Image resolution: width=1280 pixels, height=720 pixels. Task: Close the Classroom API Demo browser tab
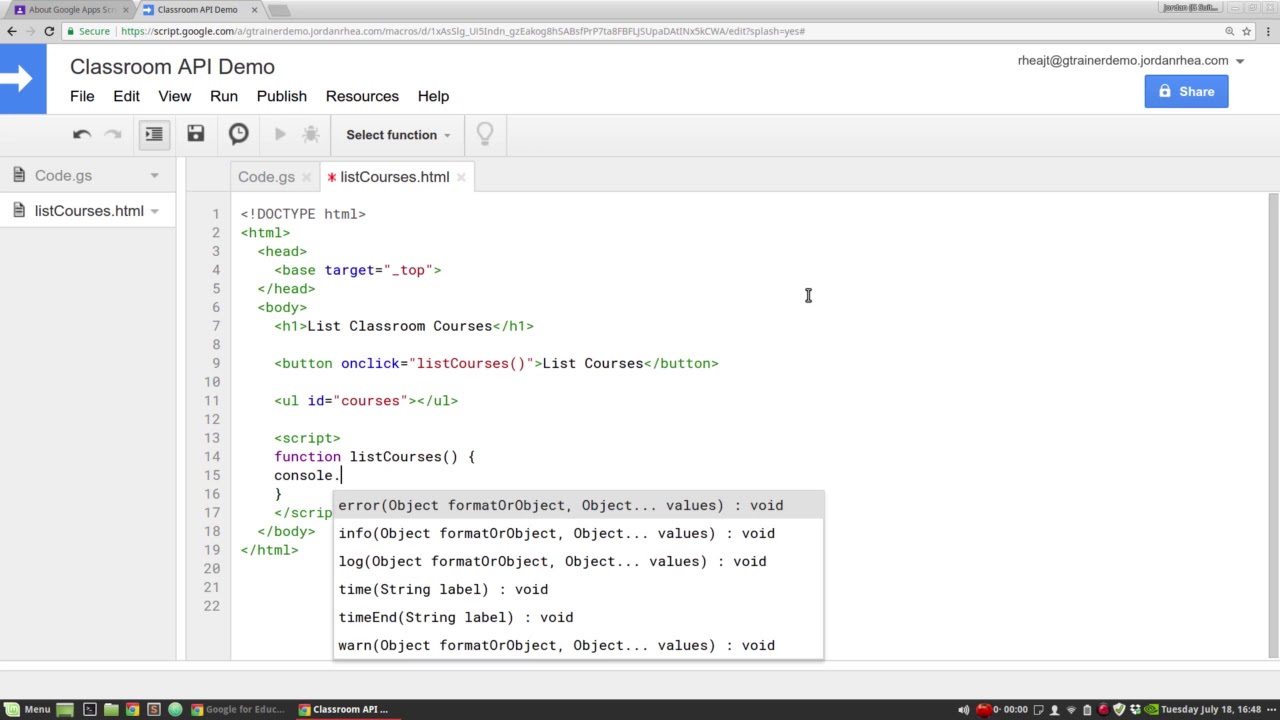(x=254, y=10)
